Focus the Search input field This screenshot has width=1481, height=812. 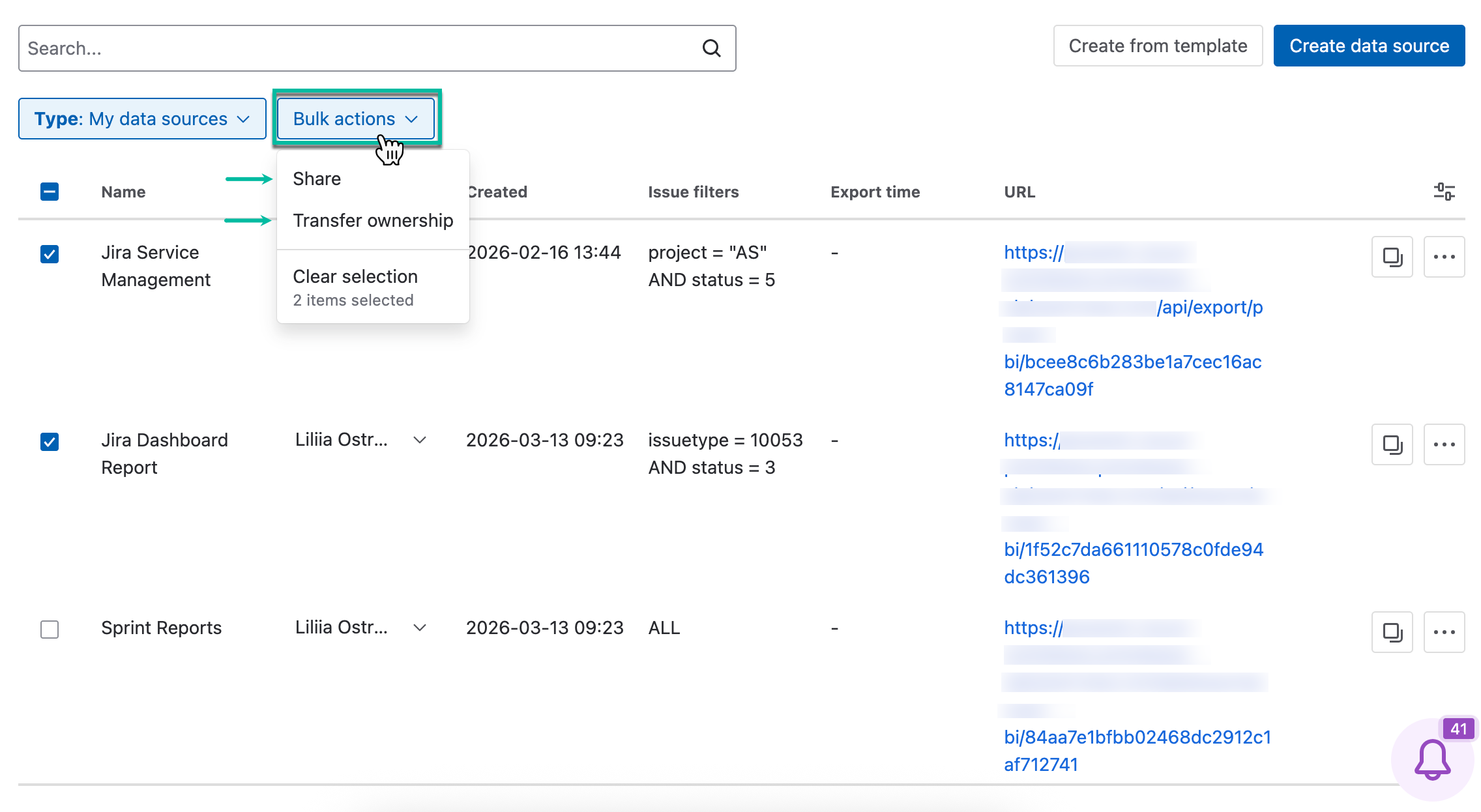[x=359, y=48]
